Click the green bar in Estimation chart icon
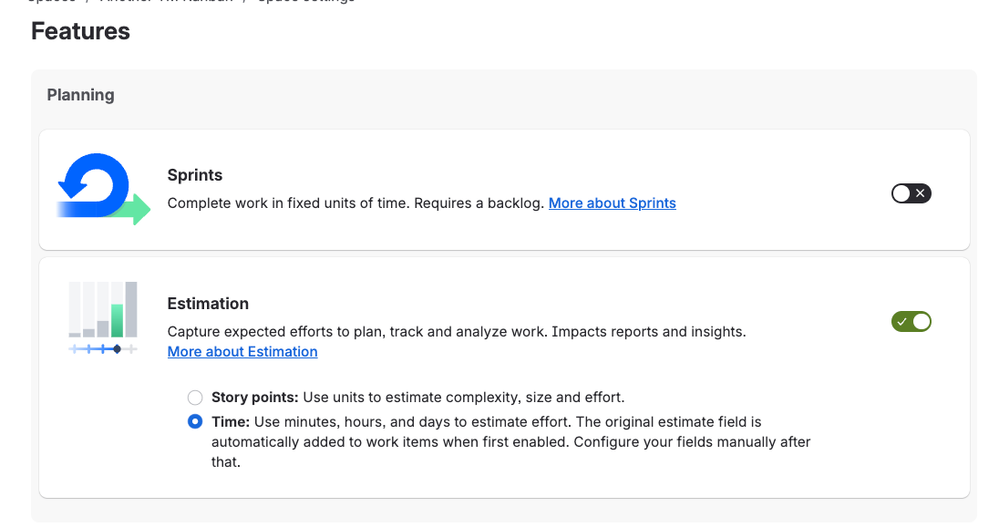 (117, 321)
